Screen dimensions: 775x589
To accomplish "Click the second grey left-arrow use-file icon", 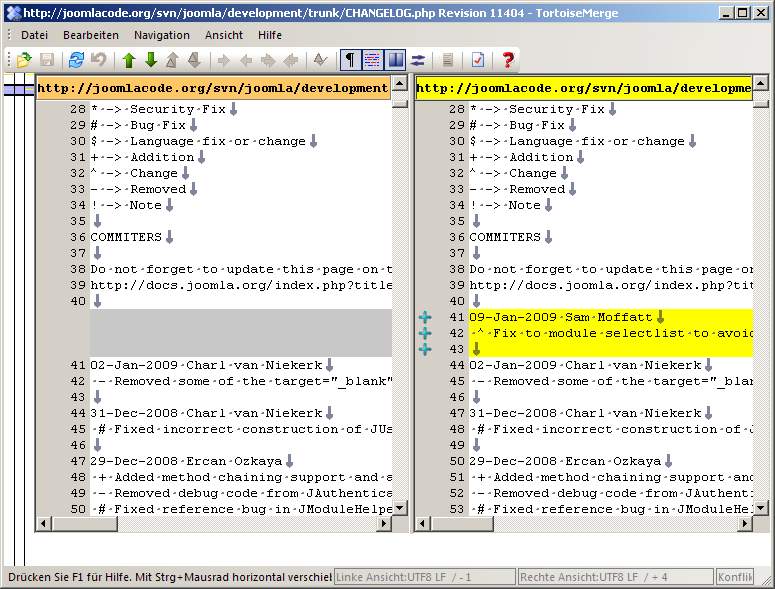I will pos(291,60).
